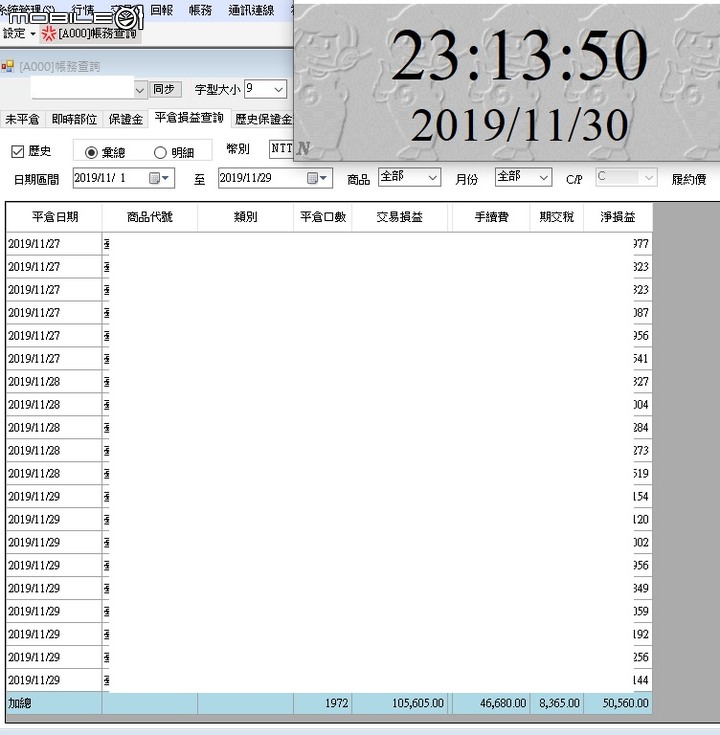Click the total 手續費 value 46,680.00

coord(503,703)
